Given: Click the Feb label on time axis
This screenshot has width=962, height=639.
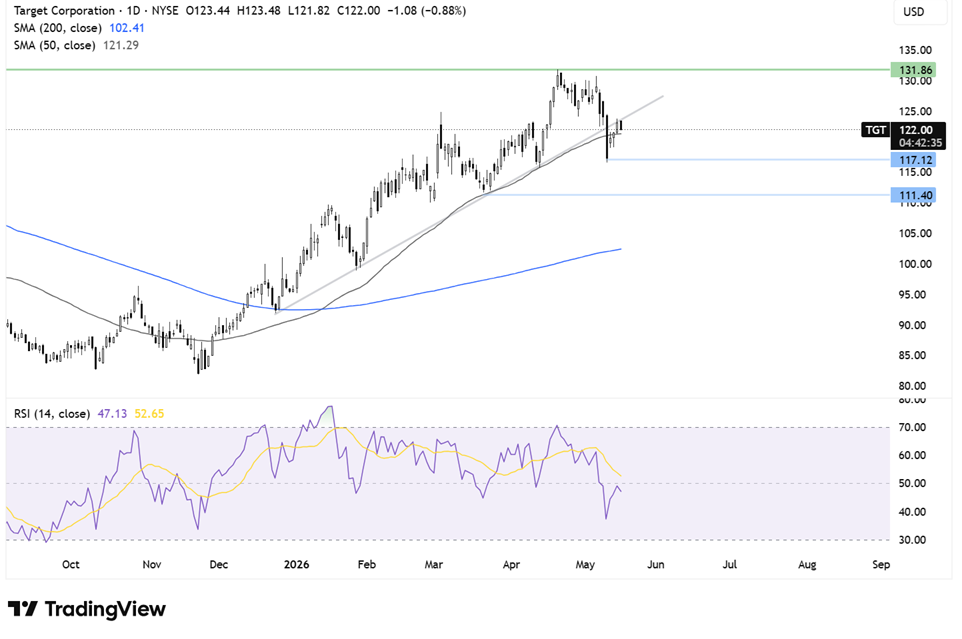Looking at the screenshot, I should (366, 564).
